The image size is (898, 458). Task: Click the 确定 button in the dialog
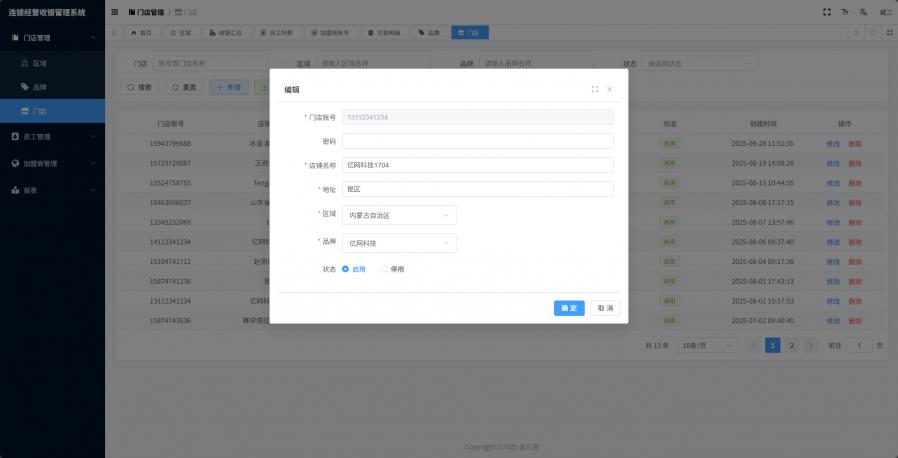click(569, 308)
